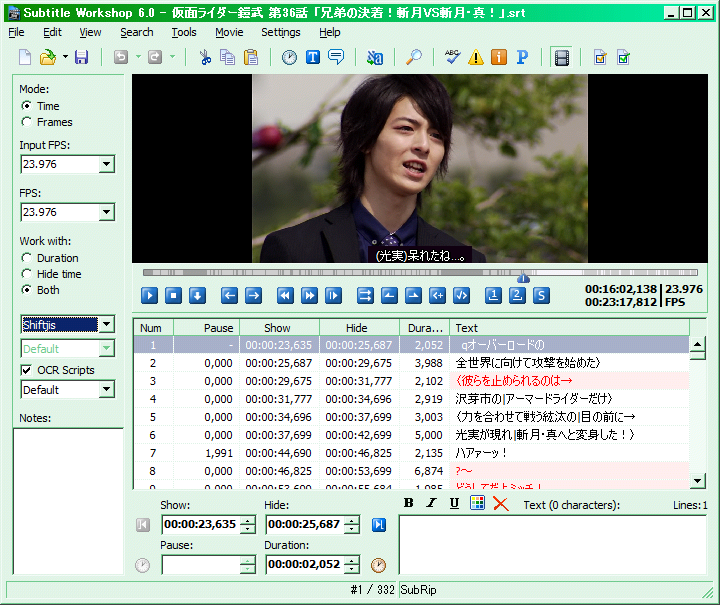The width and height of the screenshot is (720, 605).
Task: Open the Edit menu
Action: [x=52, y=32]
